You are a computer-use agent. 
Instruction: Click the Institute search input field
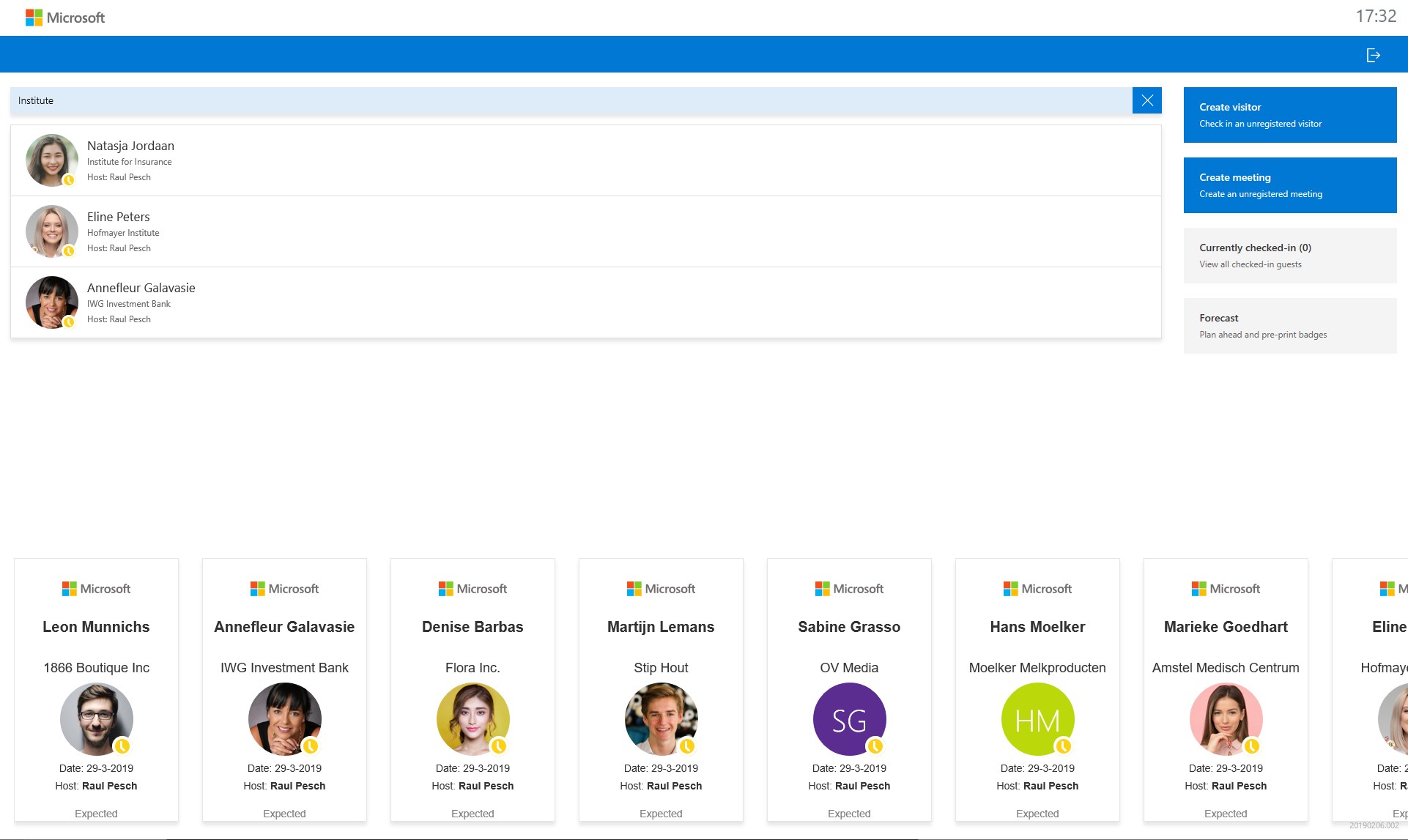(x=571, y=100)
